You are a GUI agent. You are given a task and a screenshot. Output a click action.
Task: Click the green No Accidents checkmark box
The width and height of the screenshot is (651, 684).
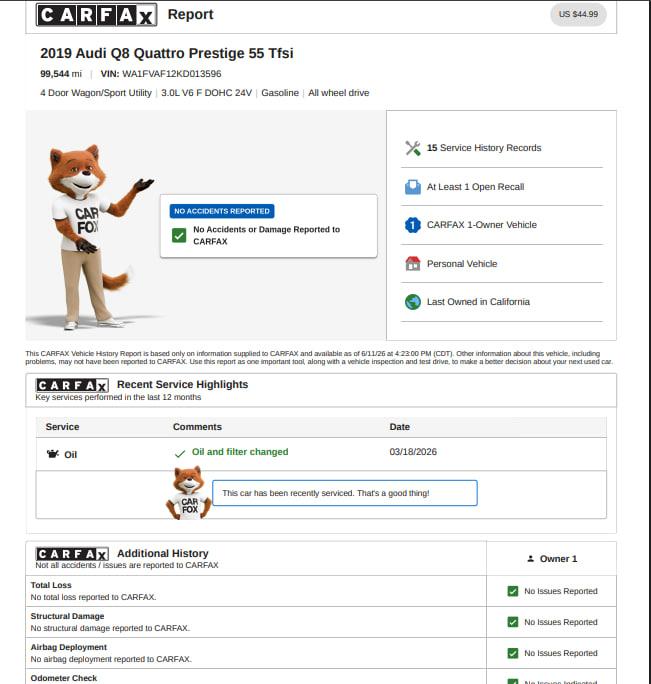pos(179,236)
